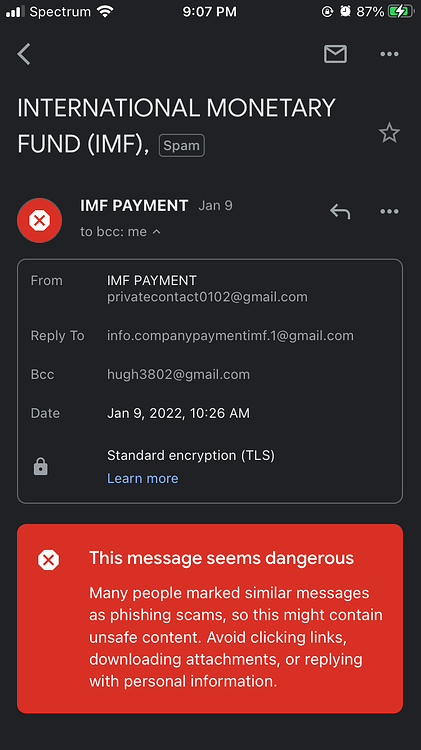Open the top overflow menu dots
Screen dimensions: 421x750
pos(389,54)
